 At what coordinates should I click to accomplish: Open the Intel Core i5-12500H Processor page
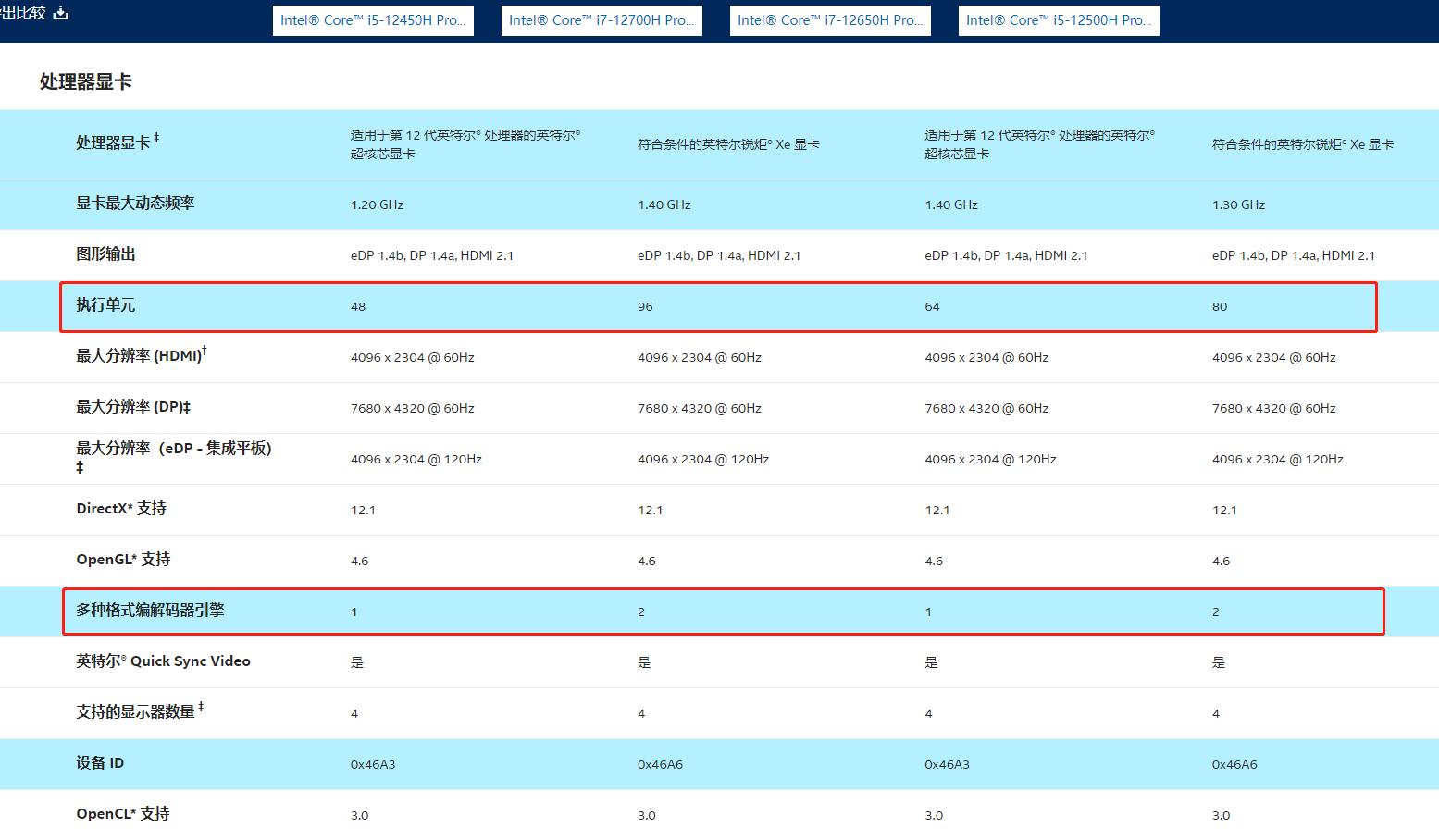[1058, 19]
